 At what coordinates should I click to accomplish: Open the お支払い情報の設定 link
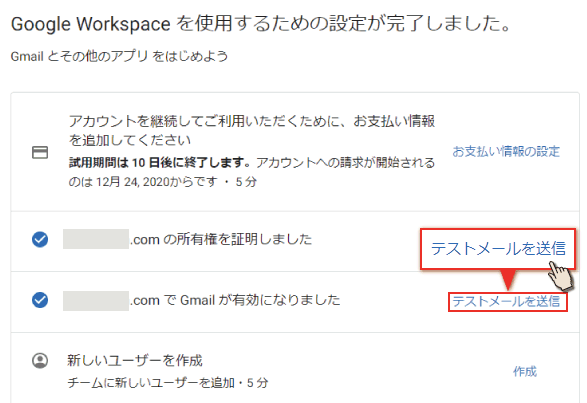(x=506, y=152)
